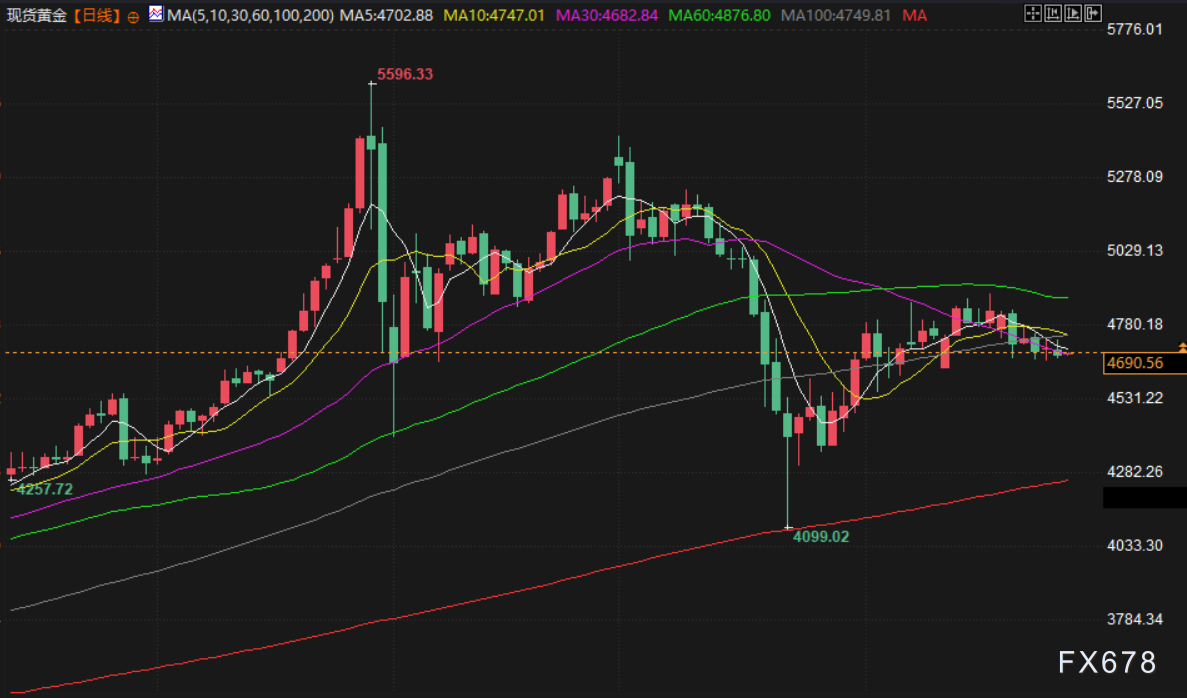
Task: Click the green MA60:4876.80 value
Action: point(719,15)
